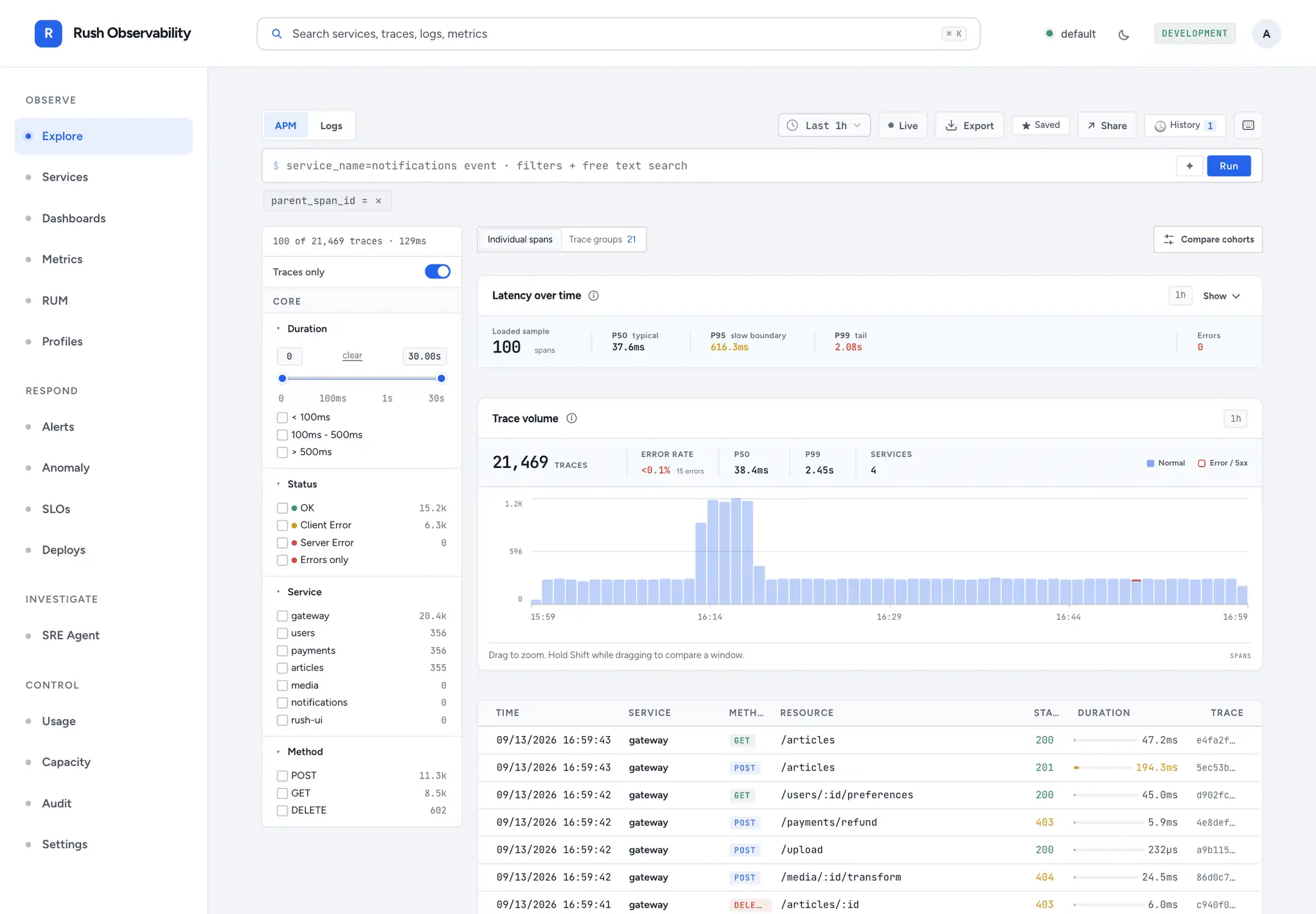Click the Share arrow icon
This screenshot has width=1316, height=914.
1091,125
